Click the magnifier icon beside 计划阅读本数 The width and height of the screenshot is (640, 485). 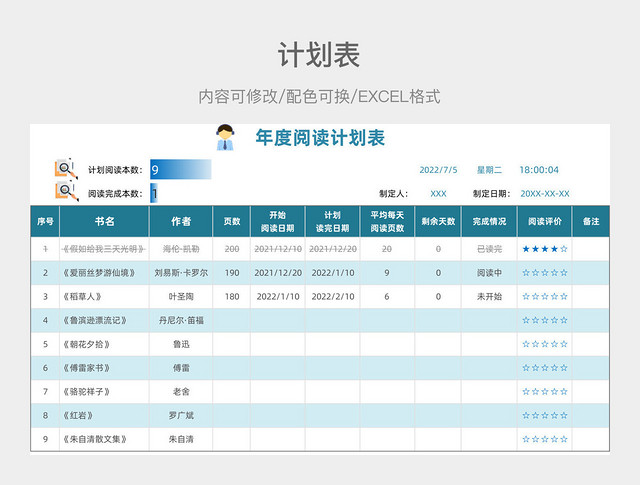[x=66, y=169]
